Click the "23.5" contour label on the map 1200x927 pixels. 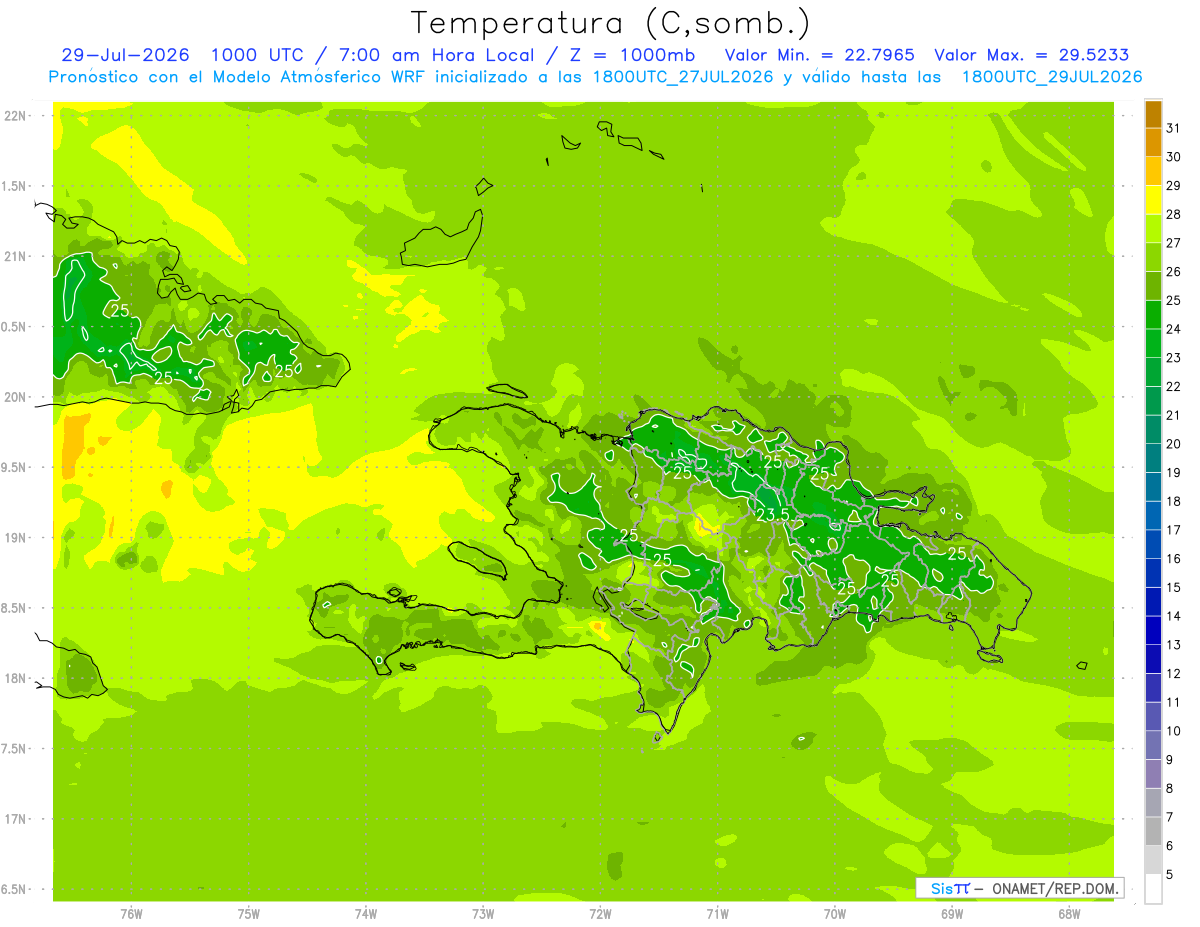tap(772, 514)
